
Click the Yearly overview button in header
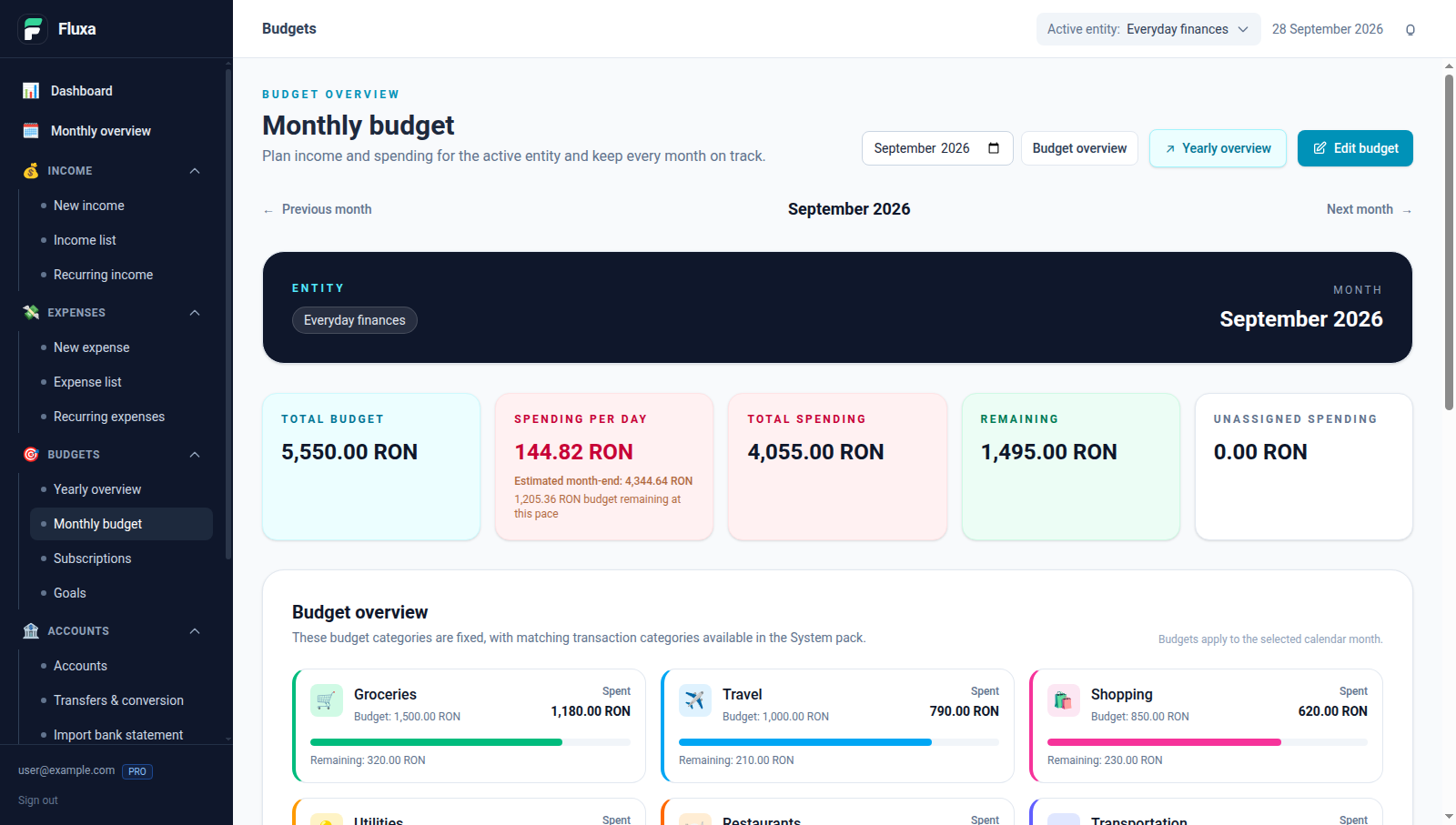pos(1218,148)
